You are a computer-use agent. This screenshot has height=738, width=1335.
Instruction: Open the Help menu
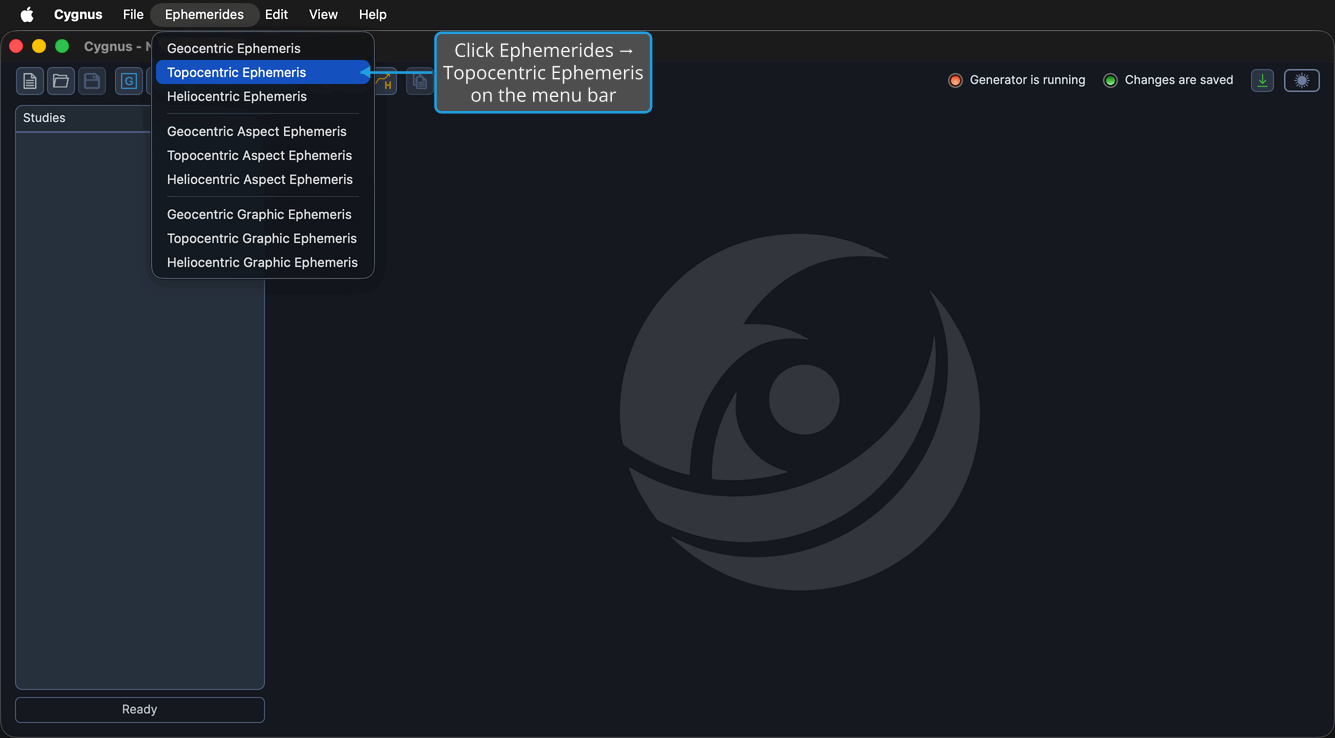click(373, 14)
